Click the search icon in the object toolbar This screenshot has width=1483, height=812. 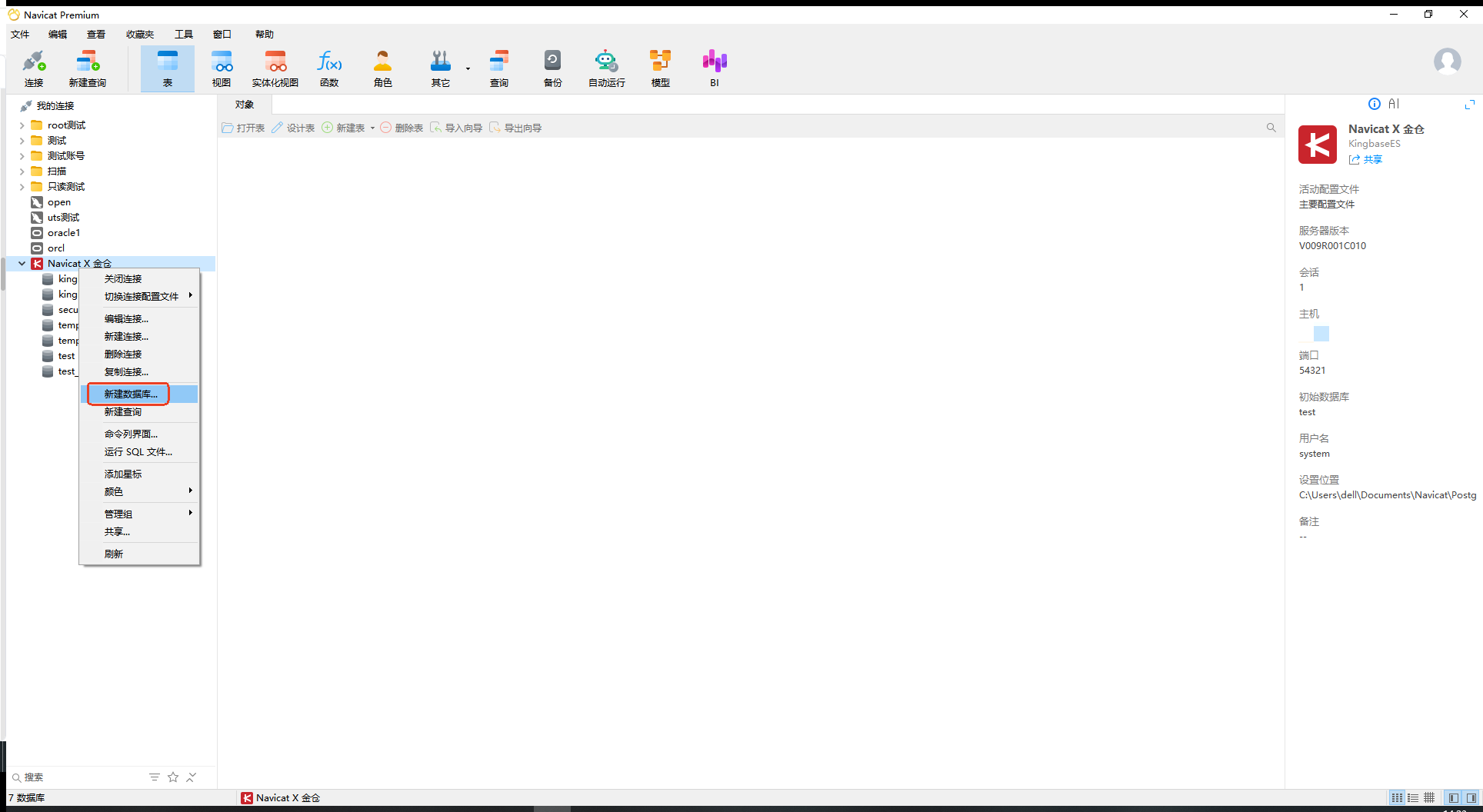1271,128
